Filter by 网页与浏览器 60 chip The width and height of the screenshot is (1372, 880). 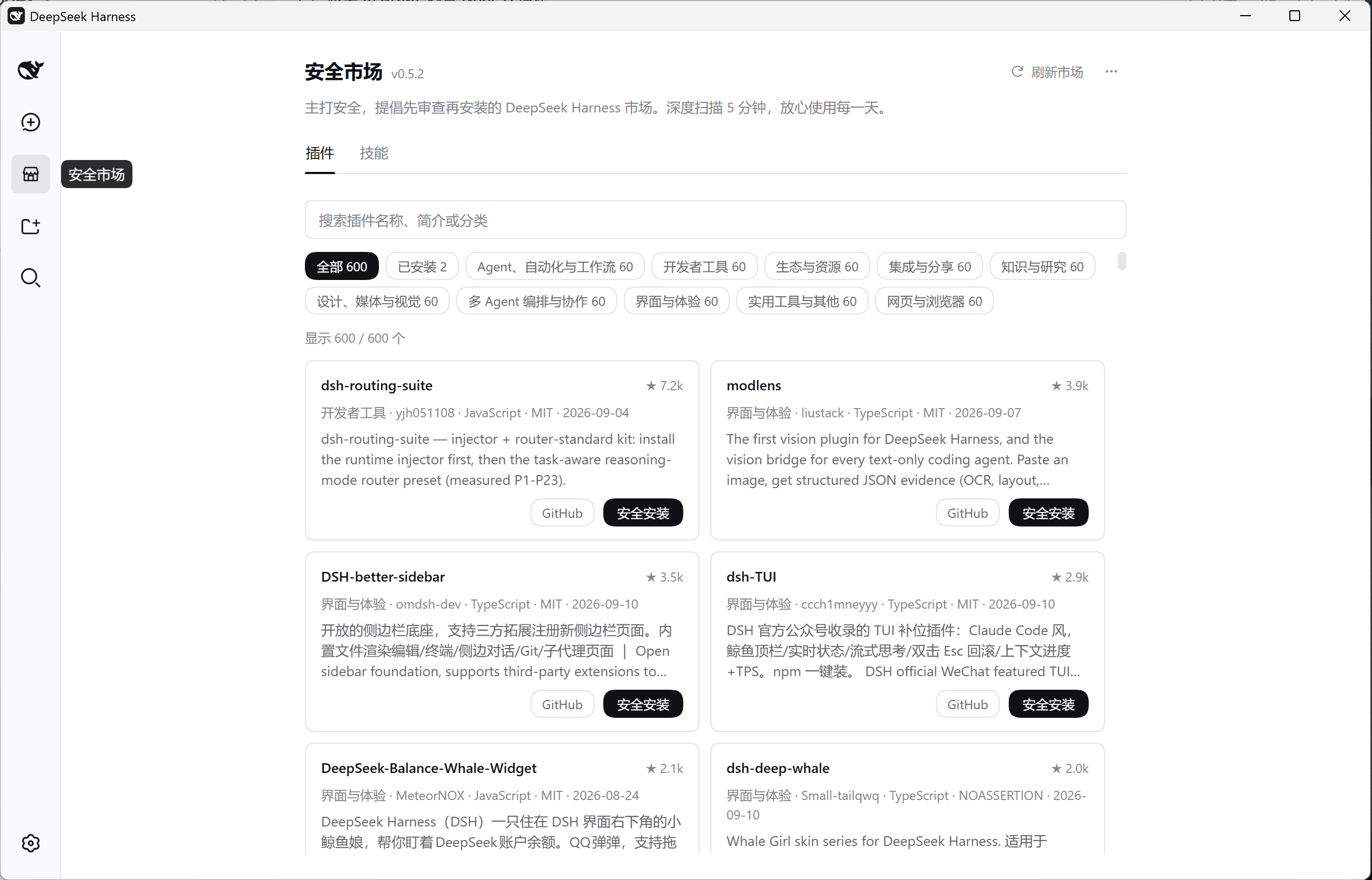point(934,301)
